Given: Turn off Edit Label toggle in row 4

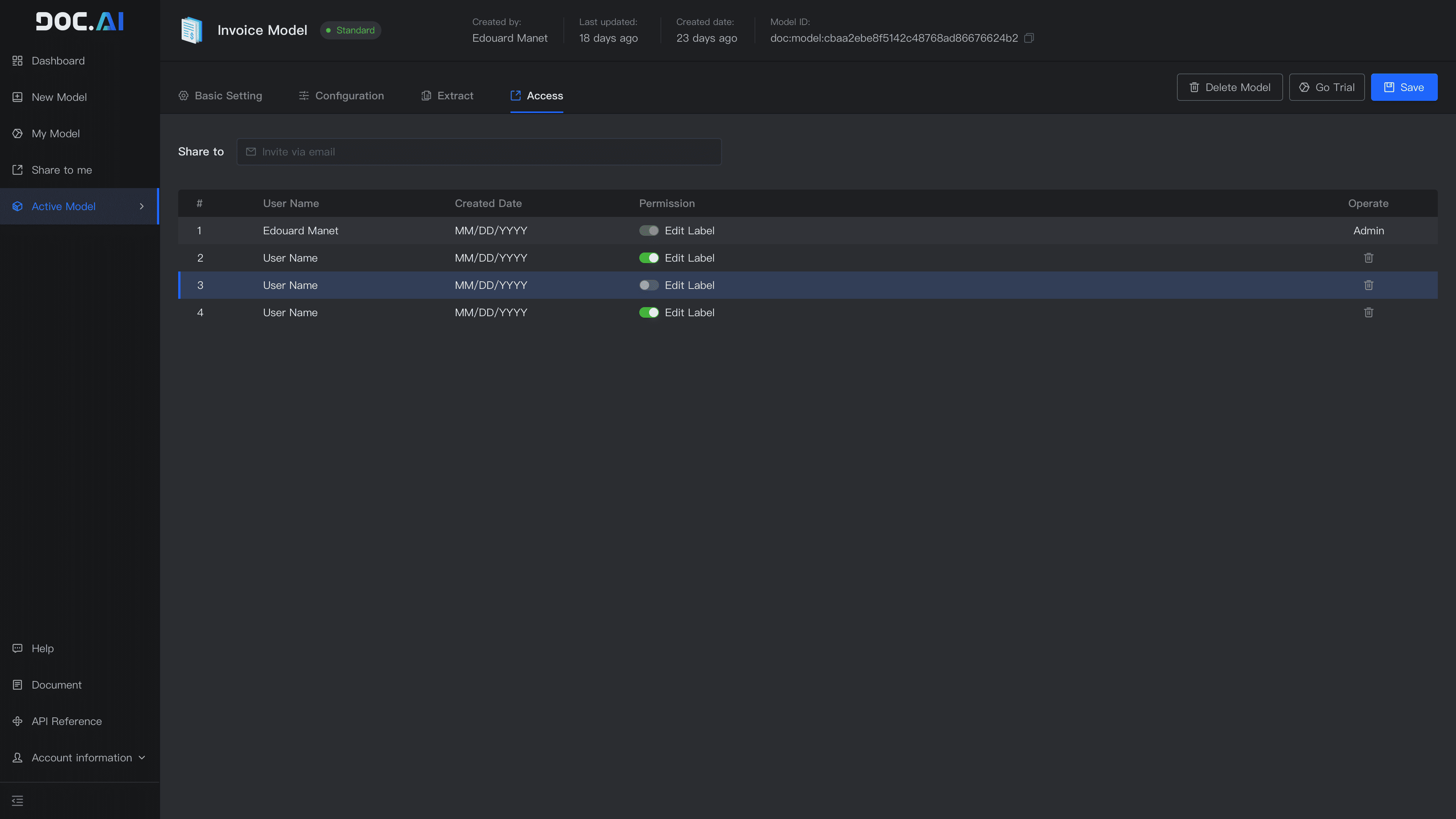Looking at the screenshot, I should click(648, 312).
